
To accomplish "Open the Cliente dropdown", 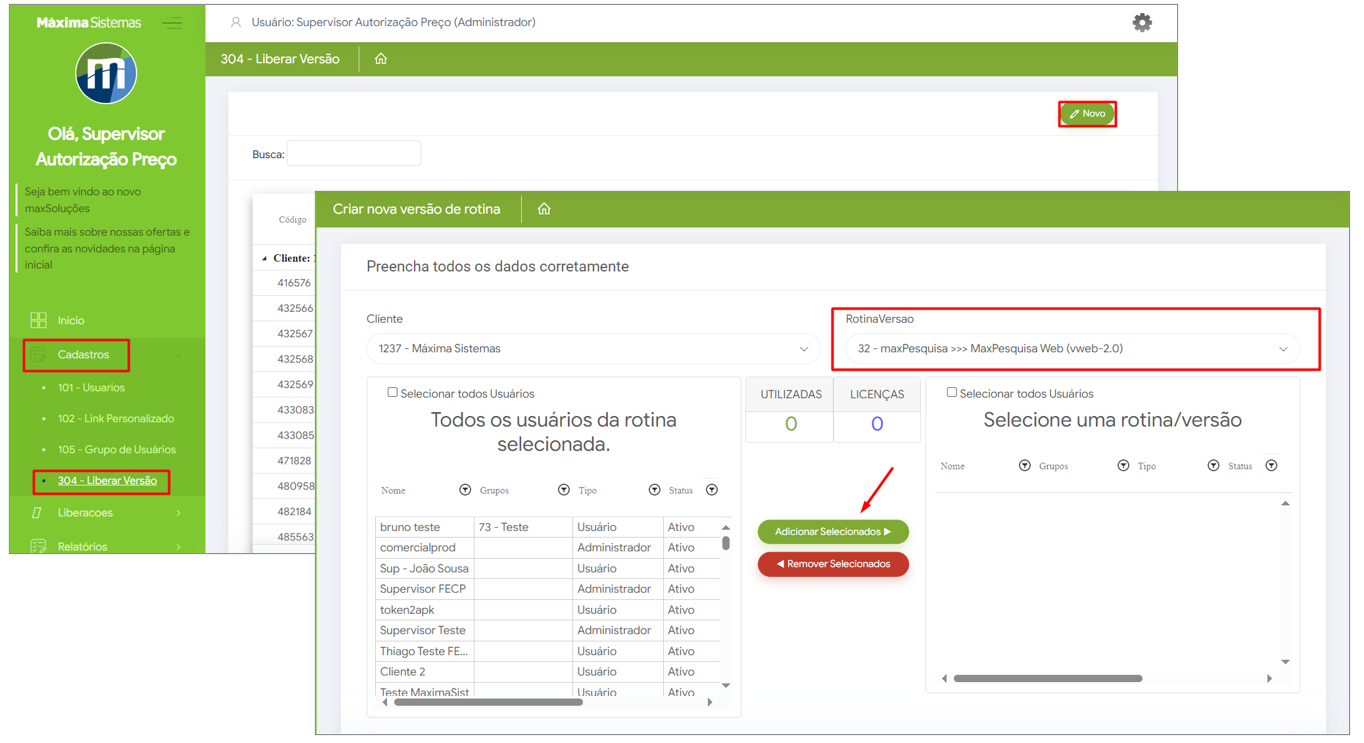I will (x=592, y=349).
